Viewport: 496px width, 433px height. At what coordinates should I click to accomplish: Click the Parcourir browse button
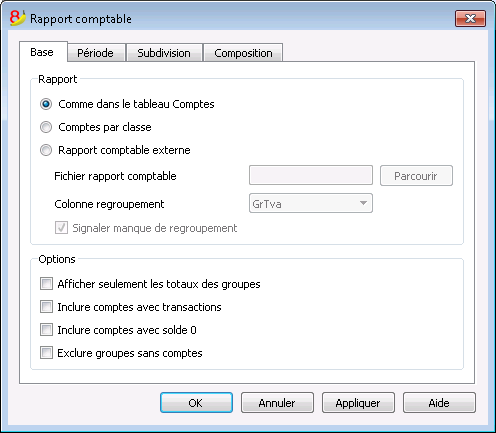tap(416, 176)
